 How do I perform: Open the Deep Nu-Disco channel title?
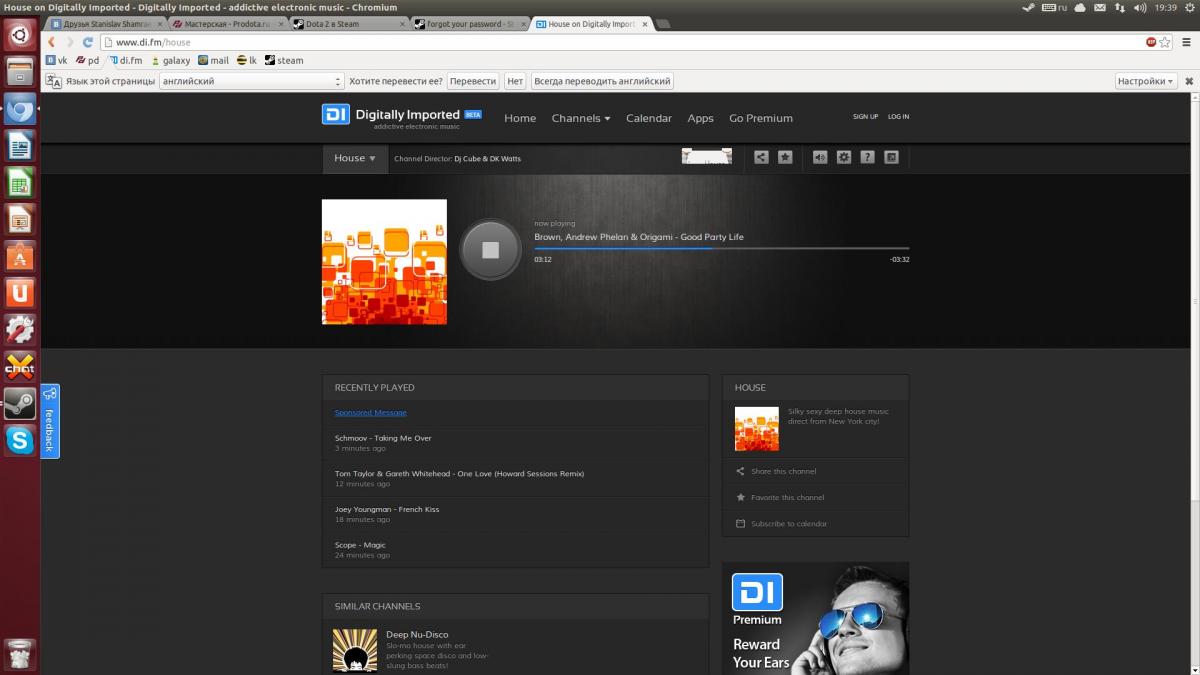click(417, 634)
